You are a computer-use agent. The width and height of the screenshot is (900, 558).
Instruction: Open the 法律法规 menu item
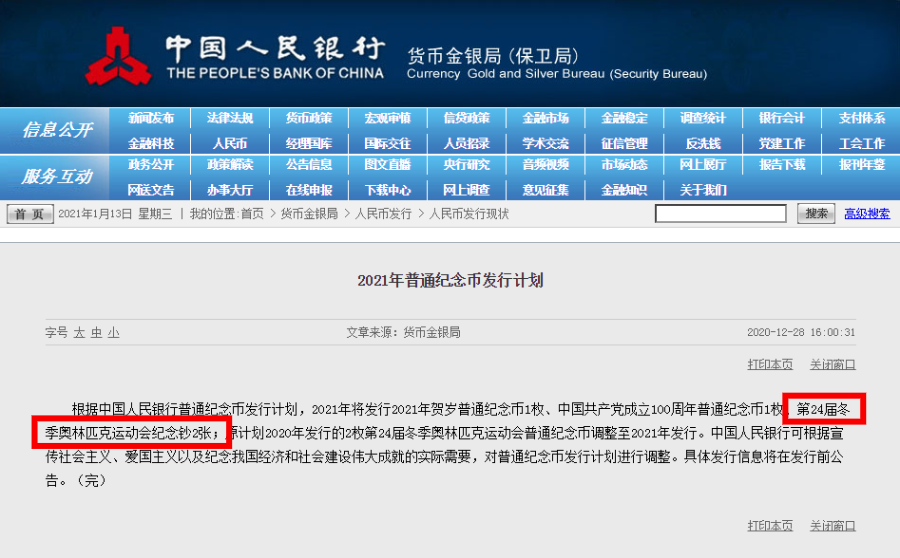tap(230, 118)
